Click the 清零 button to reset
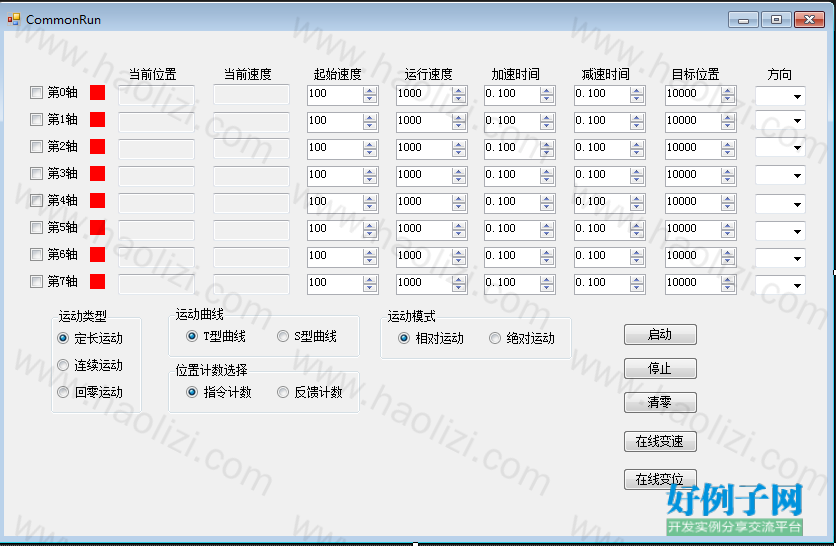 (x=660, y=403)
